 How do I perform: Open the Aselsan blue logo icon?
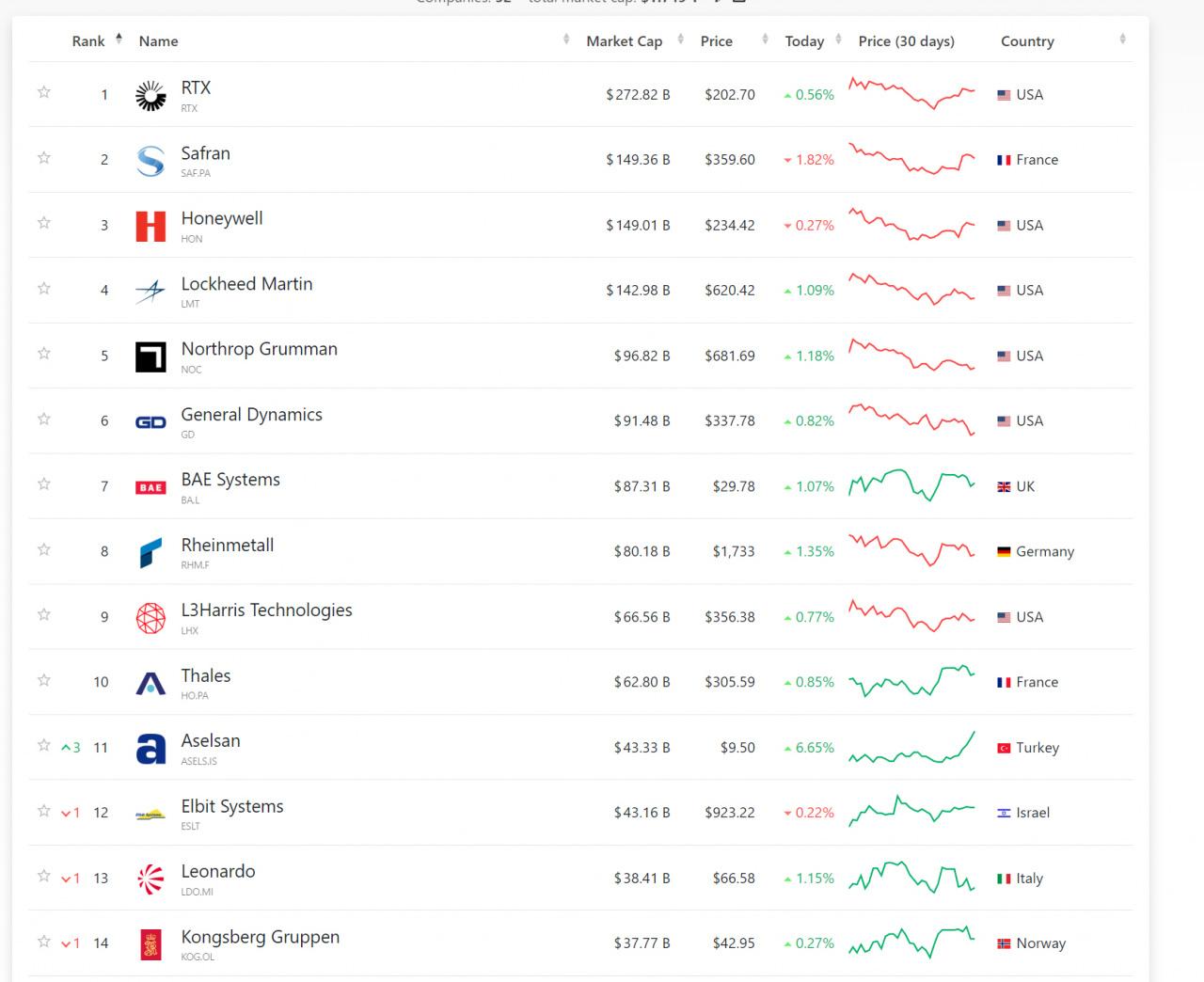[x=150, y=749]
